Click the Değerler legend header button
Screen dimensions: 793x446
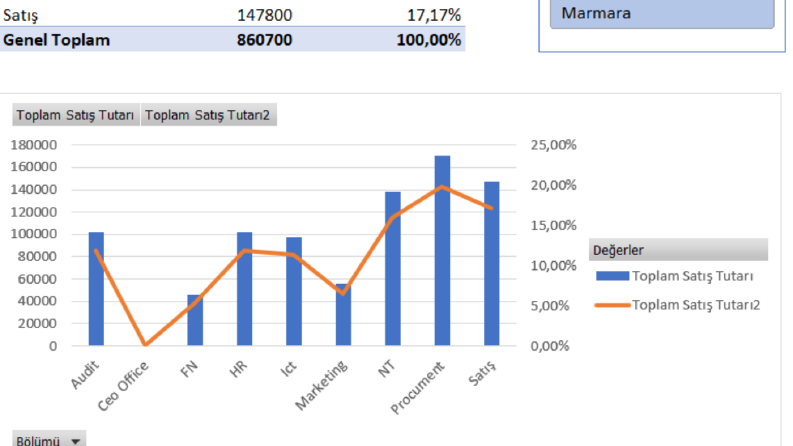tap(678, 250)
